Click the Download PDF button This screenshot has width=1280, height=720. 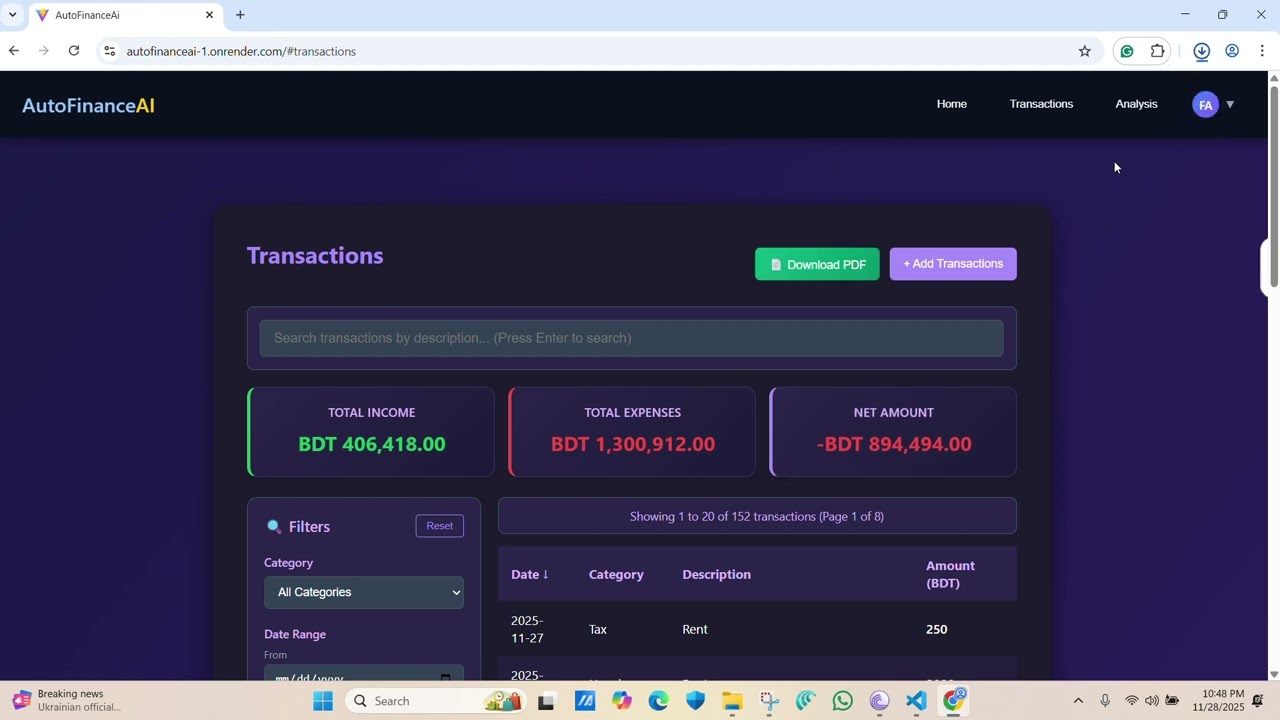[x=817, y=264]
